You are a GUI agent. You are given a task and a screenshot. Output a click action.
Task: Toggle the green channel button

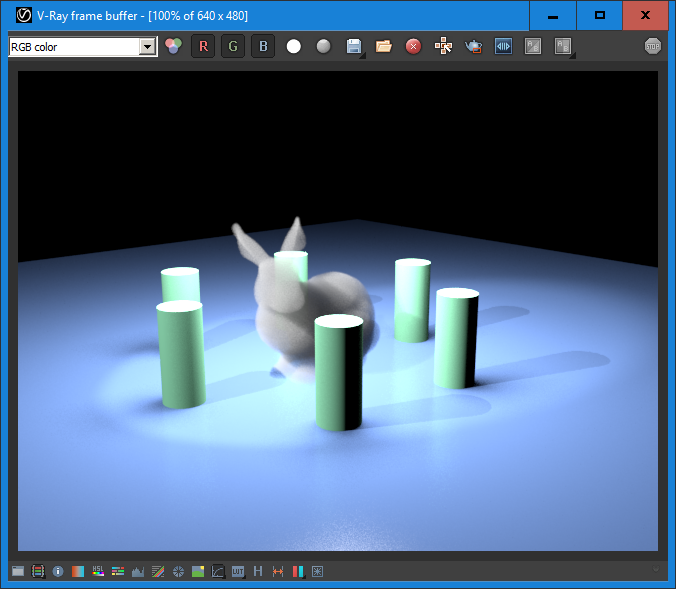233,46
